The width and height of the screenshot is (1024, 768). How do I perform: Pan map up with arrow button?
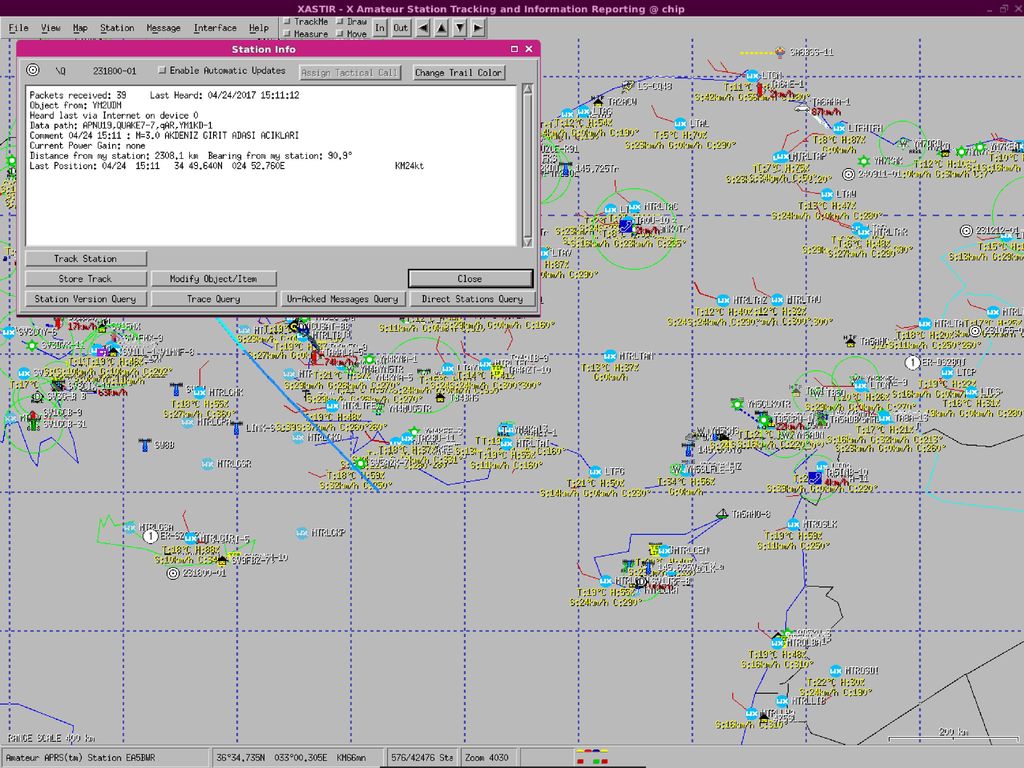coord(441,28)
